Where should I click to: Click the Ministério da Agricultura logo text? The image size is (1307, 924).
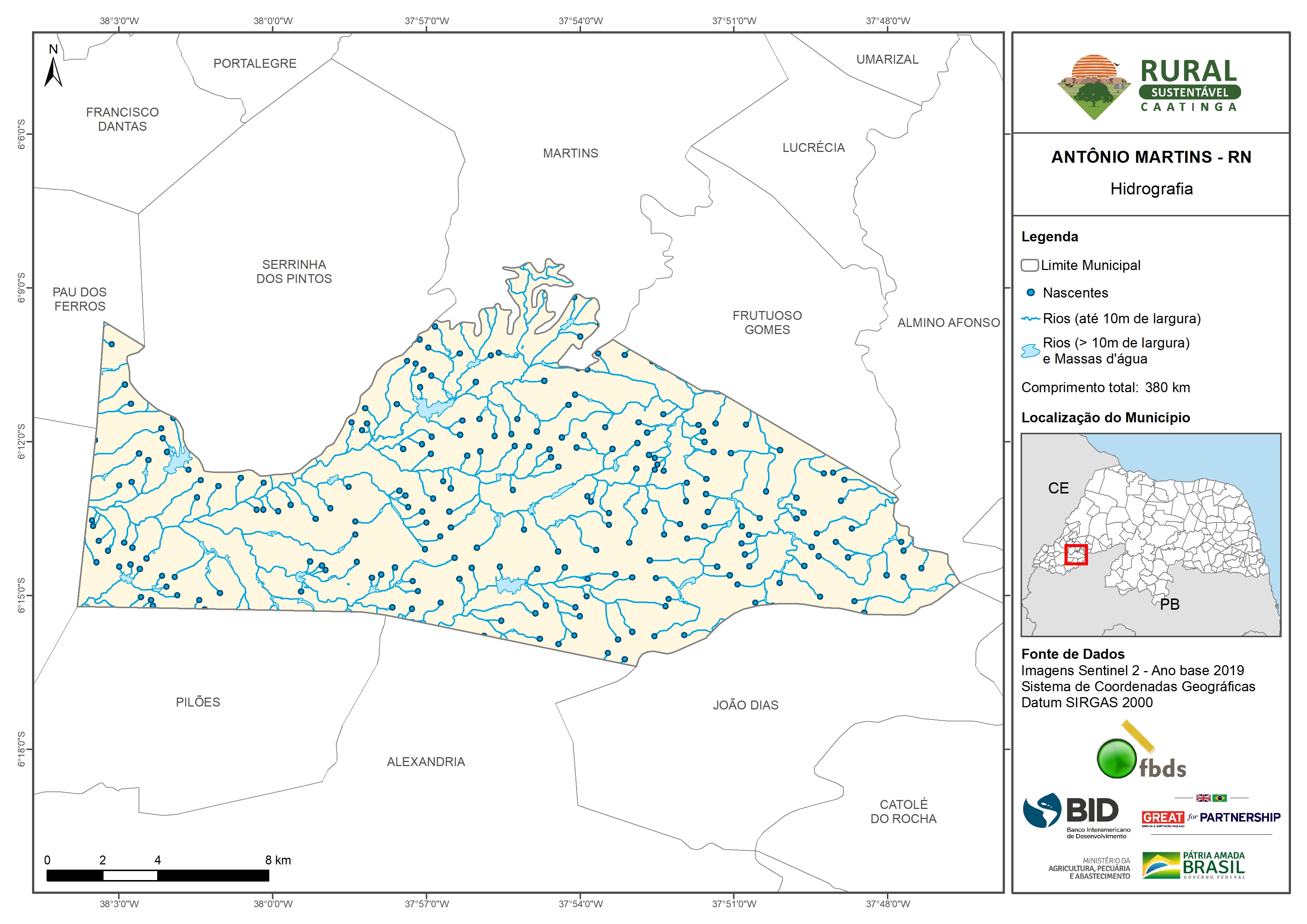(1089, 868)
